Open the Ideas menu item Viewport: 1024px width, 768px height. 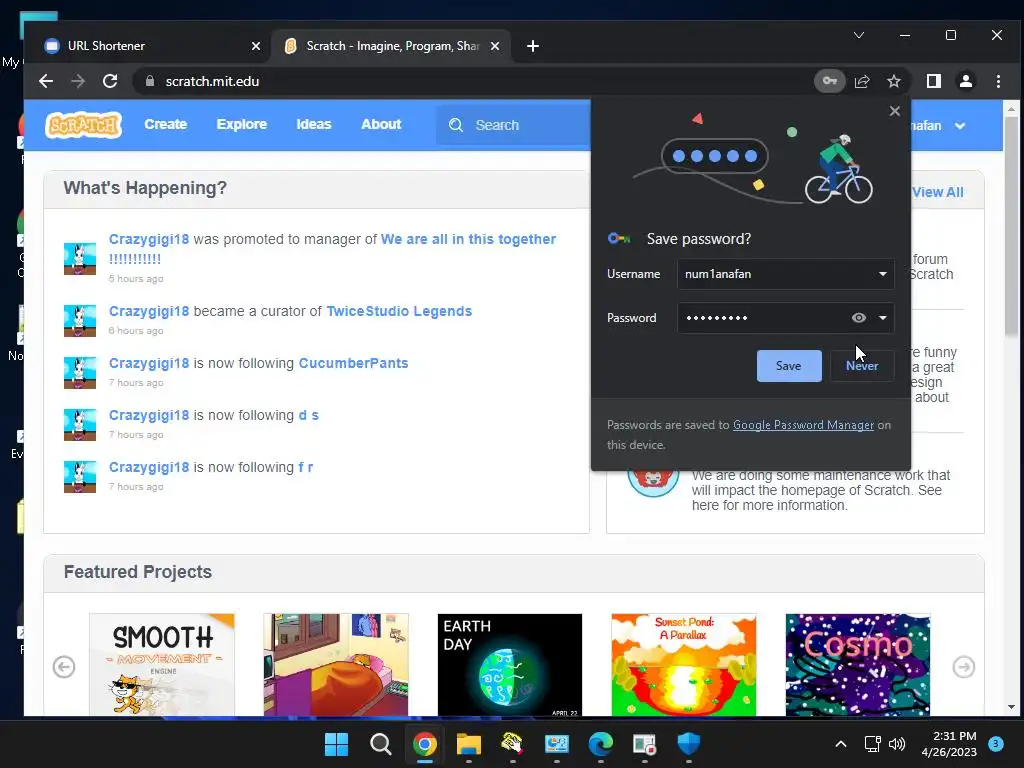[x=314, y=124]
